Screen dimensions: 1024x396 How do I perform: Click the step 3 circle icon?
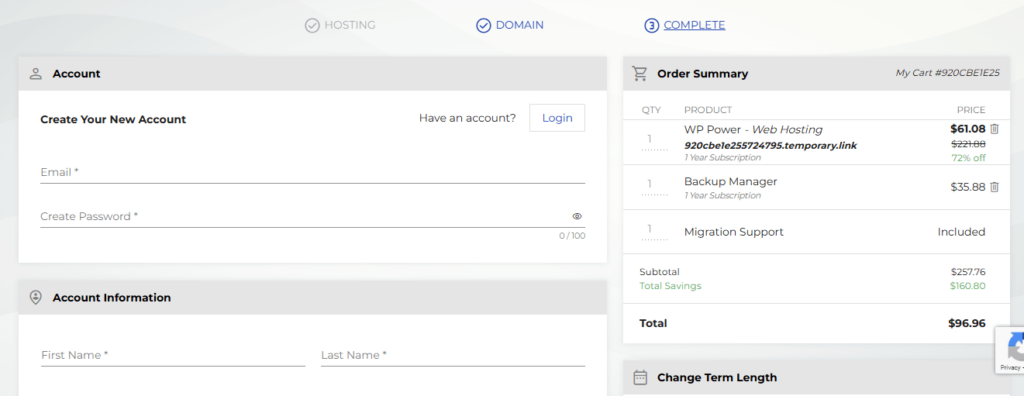(x=651, y=25)
